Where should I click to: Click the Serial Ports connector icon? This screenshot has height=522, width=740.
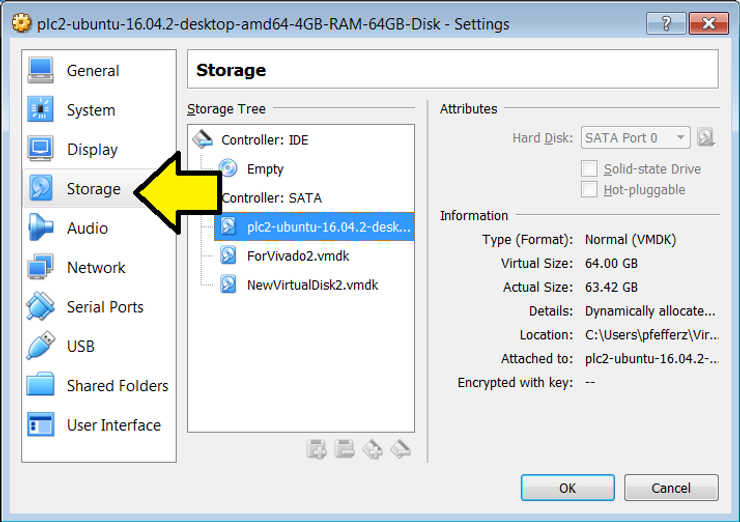coord(41,306)
